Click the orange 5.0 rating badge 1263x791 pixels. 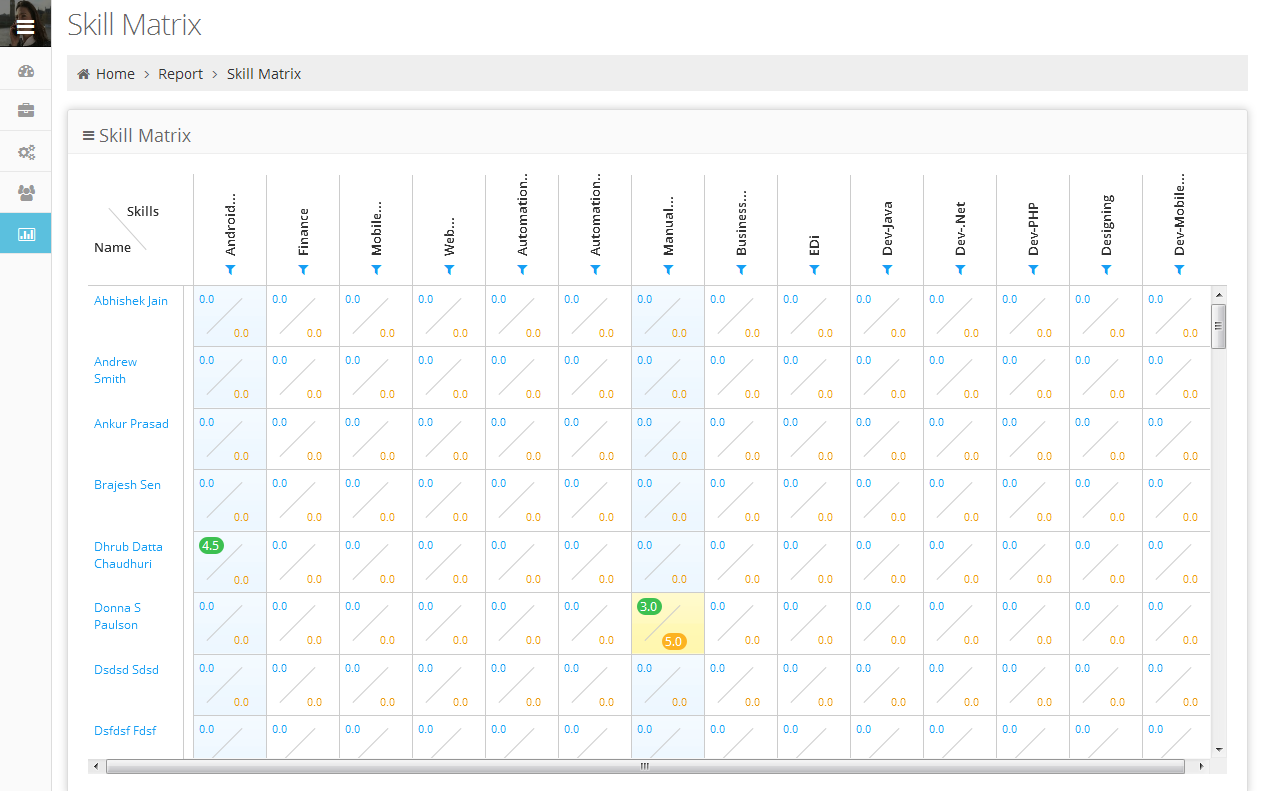(673, 641)
